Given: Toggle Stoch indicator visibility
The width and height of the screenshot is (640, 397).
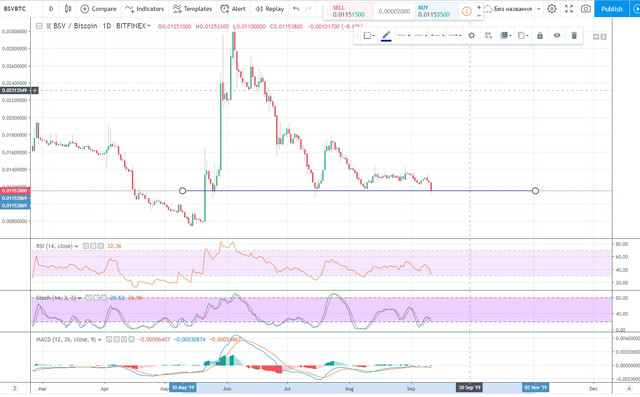Looking at the screenshot, I should [89, 298].
